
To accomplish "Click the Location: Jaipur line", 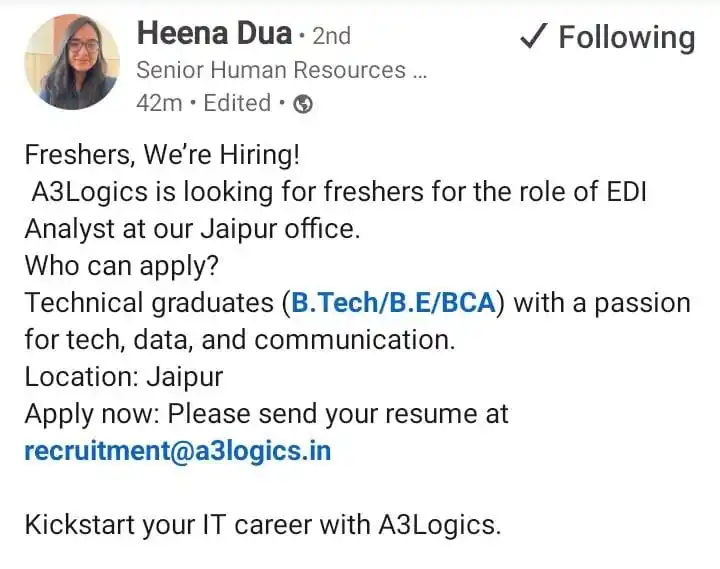I will coord(124,377).
